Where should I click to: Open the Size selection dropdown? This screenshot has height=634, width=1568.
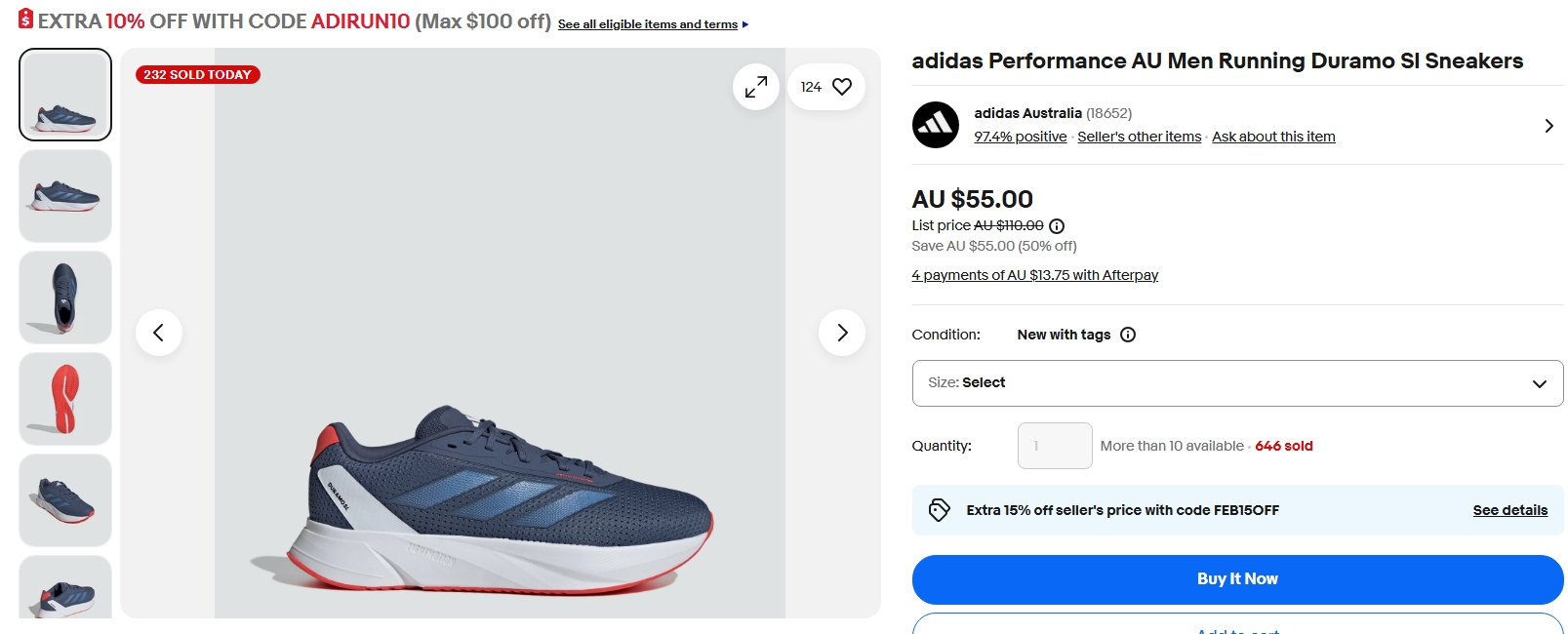pyautogui.click(x=1237, y=383)
